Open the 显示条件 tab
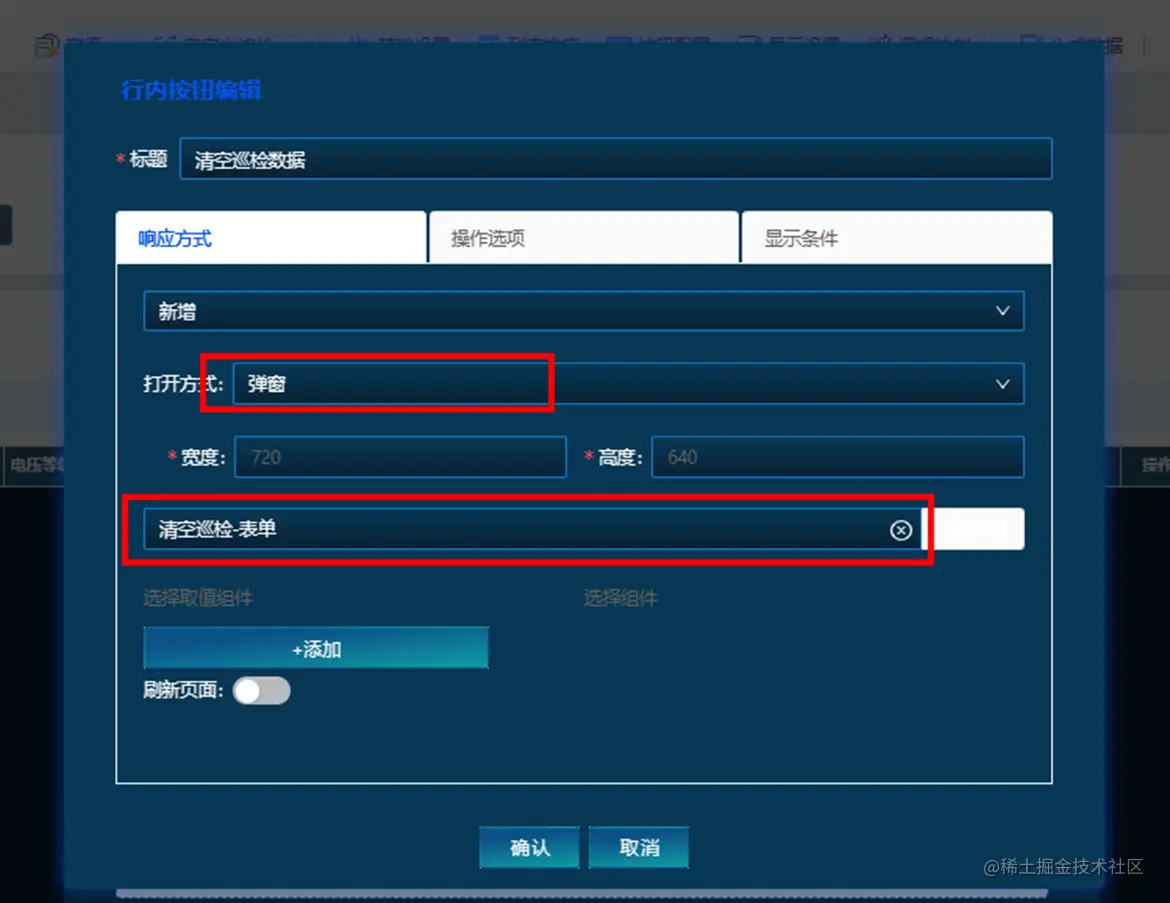Image resolution: width=1170 pixels, height=903 pixels. point(897,237)
